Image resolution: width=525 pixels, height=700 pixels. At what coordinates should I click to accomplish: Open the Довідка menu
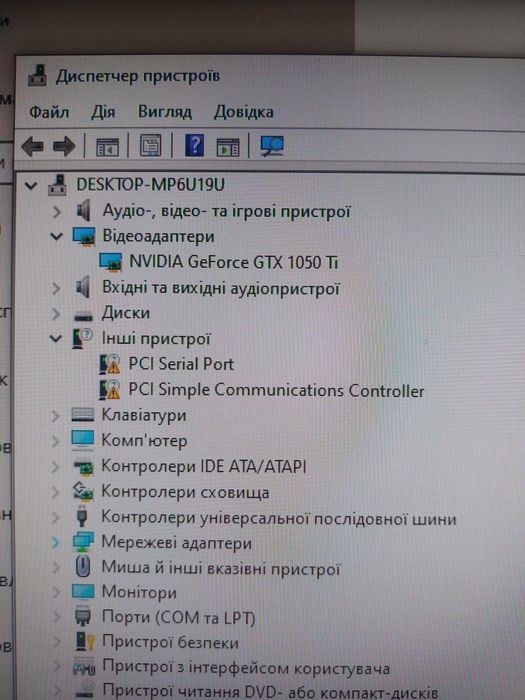tap(244, 112)
